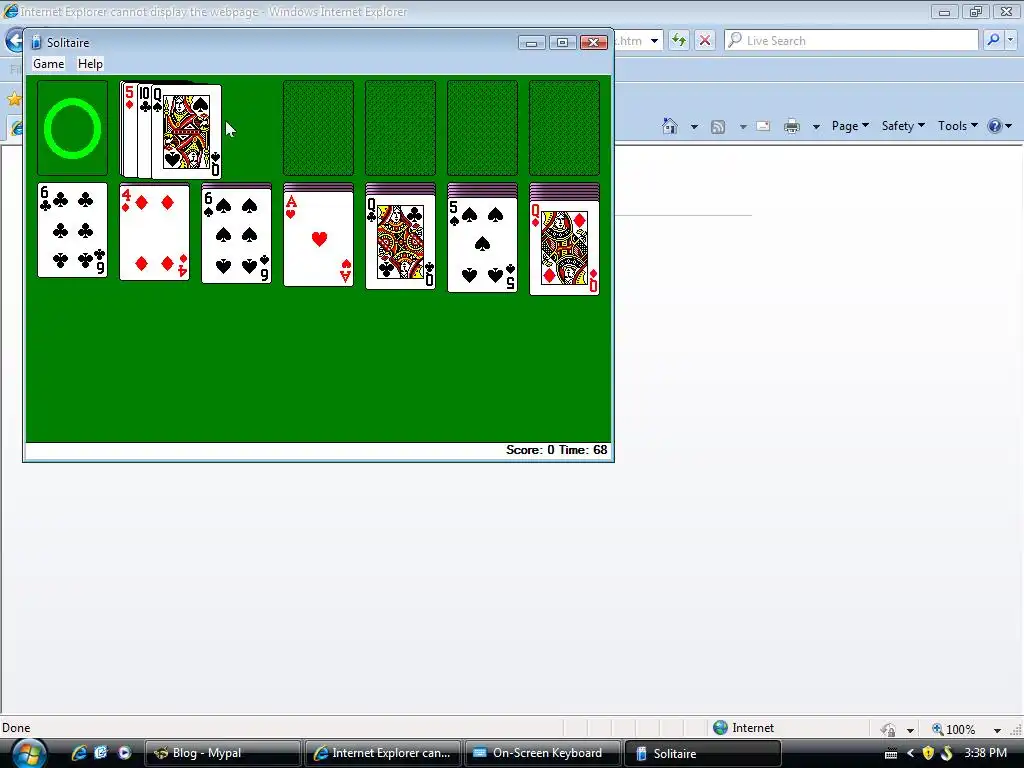Open the Tools menu in IE
The width and height of the screenshot is (1024, 768).
pos(957,126)
